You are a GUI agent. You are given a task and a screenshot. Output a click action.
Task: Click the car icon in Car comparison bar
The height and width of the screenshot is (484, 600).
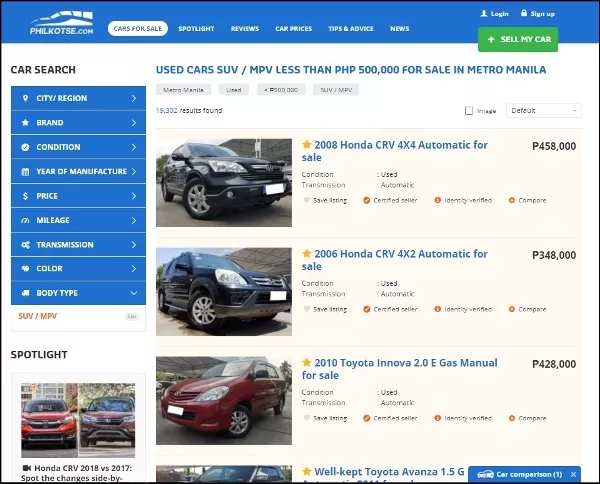[486, 474]
